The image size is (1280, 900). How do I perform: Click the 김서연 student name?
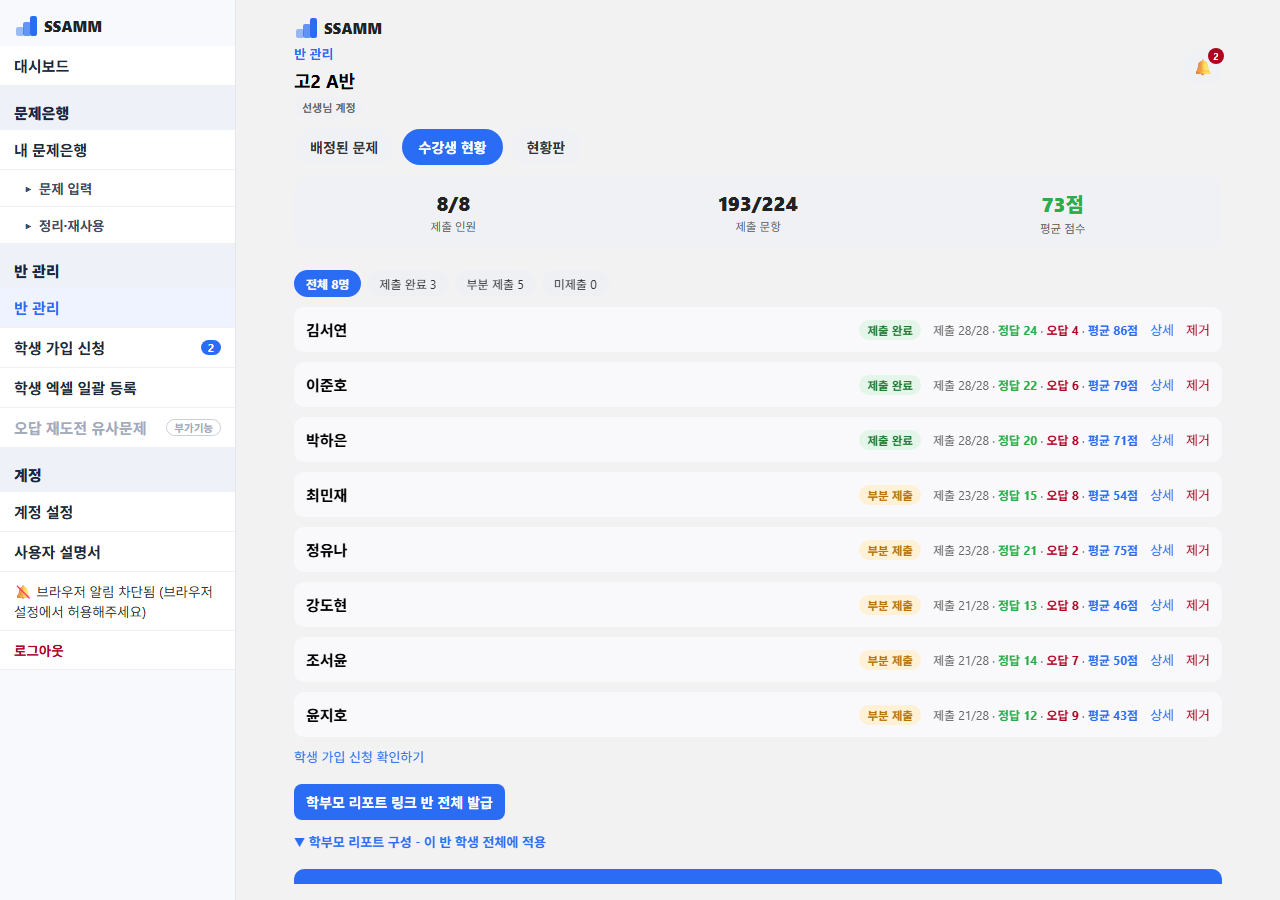coord(327,330)
